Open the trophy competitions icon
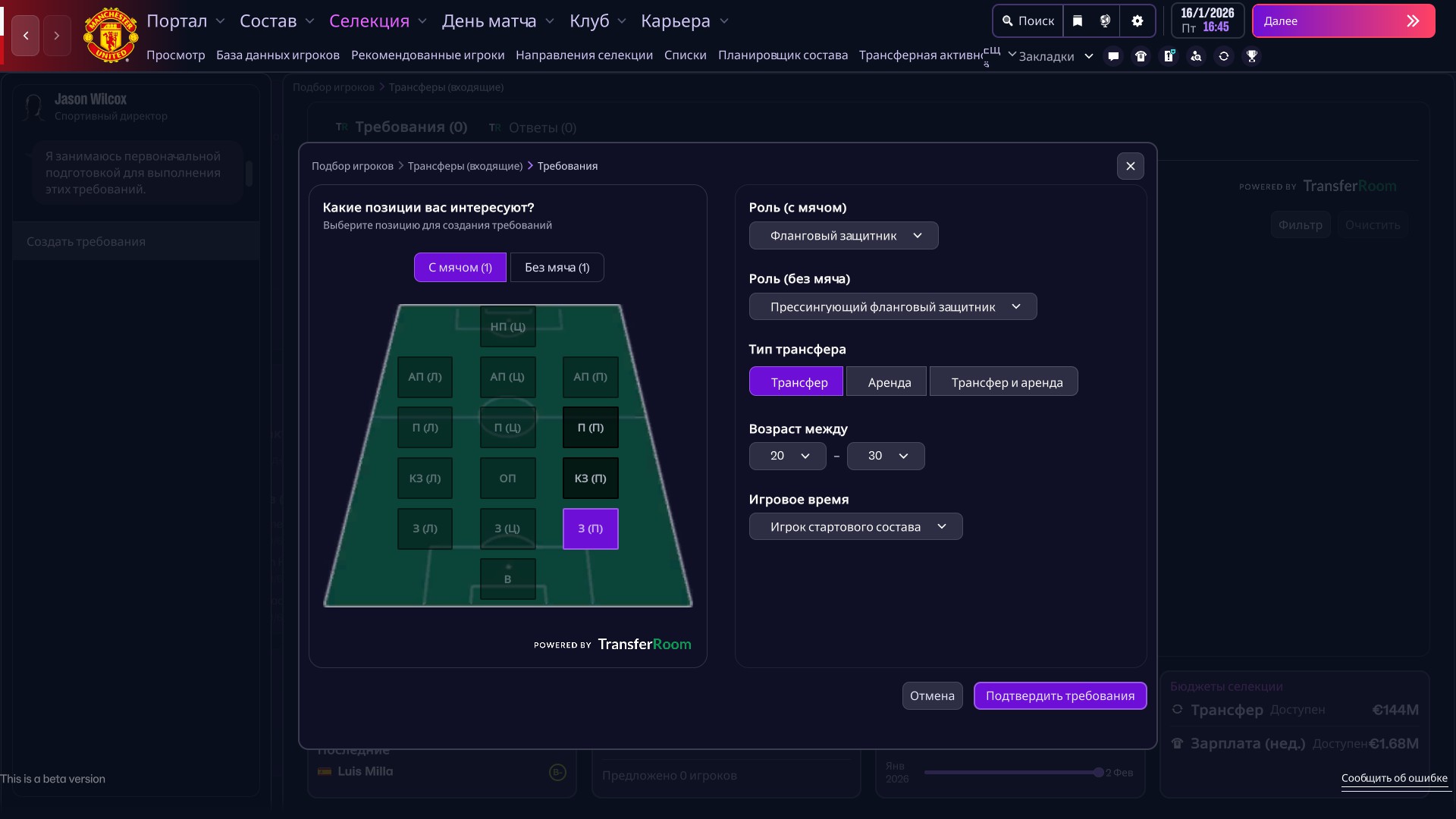This screenshot has height=819, width=1456. [1252, 56]
